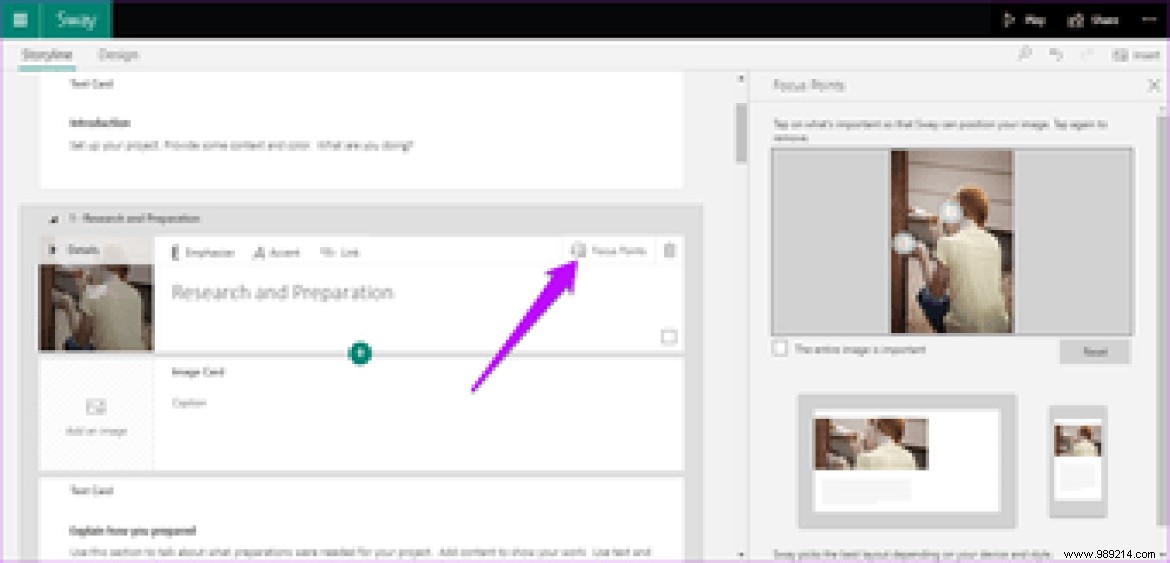Click the storyline vertical scrollbar thumb

click(740, 132)
